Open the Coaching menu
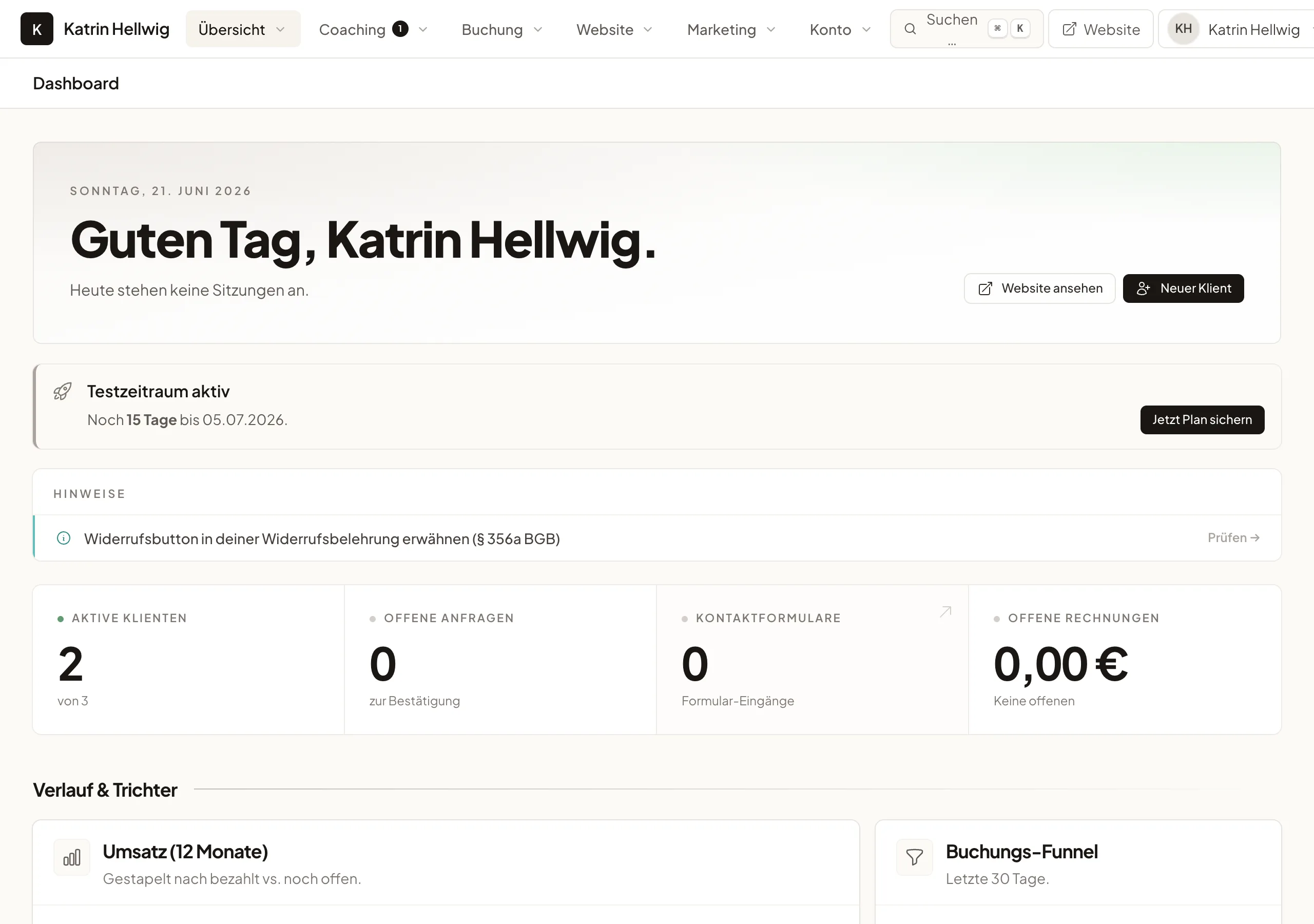The width and height of the screenshot is (1314, 924). pyautogui.click(x=373, y=29)
